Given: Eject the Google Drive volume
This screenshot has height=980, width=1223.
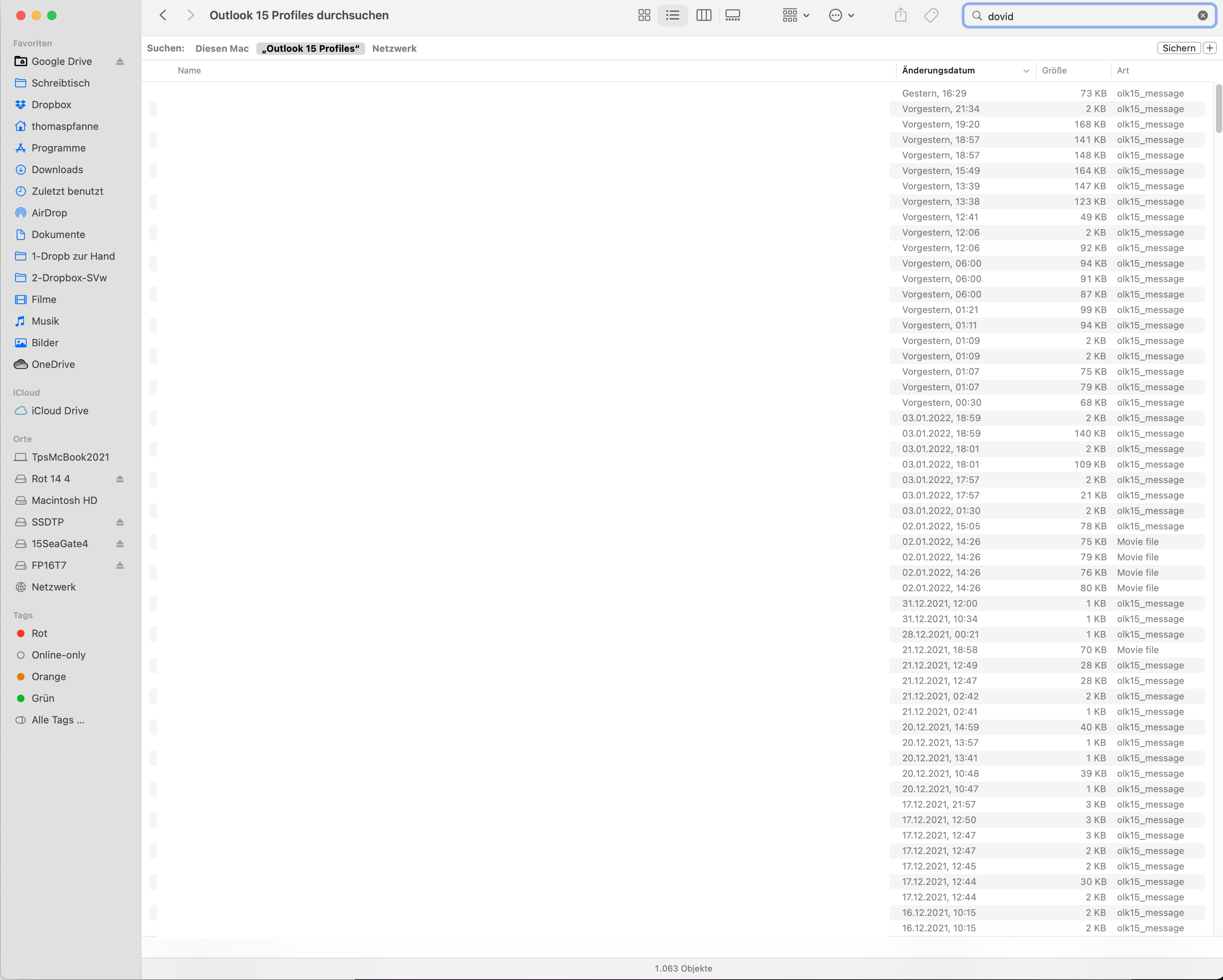Looking at the screenshot, I should coord(120,61).
